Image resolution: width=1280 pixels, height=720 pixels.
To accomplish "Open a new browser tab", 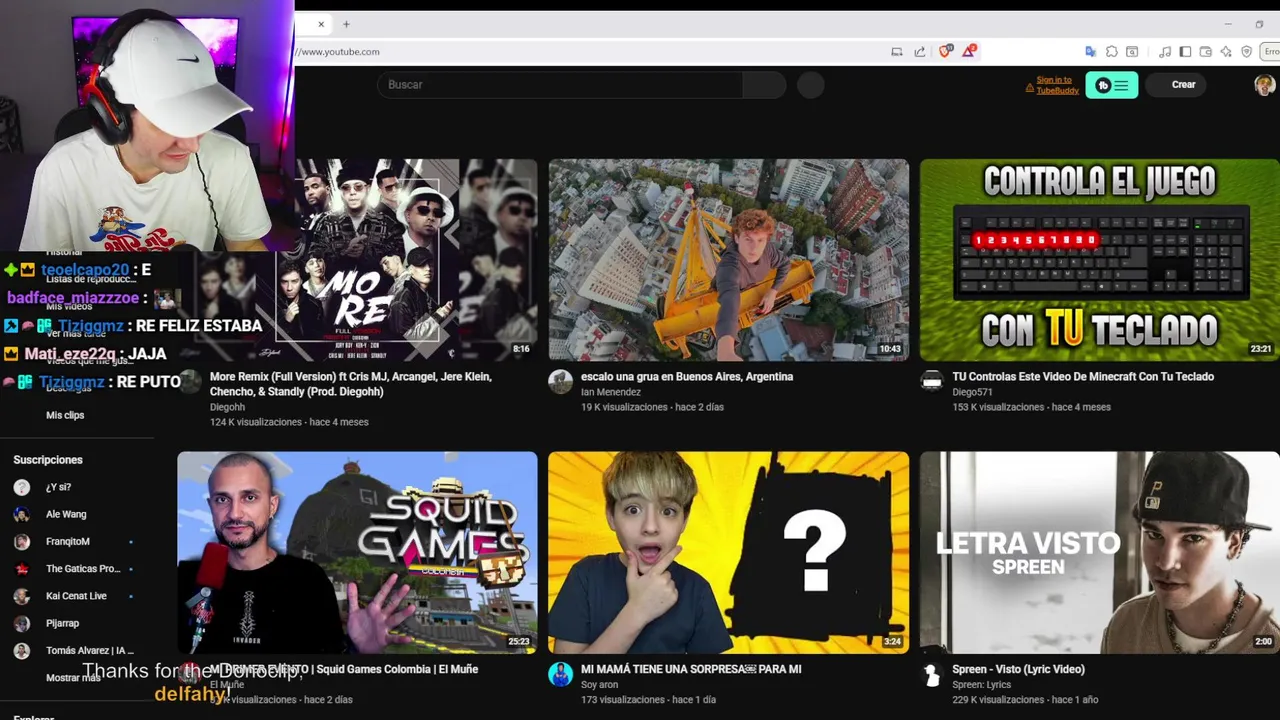I will 346,24.
